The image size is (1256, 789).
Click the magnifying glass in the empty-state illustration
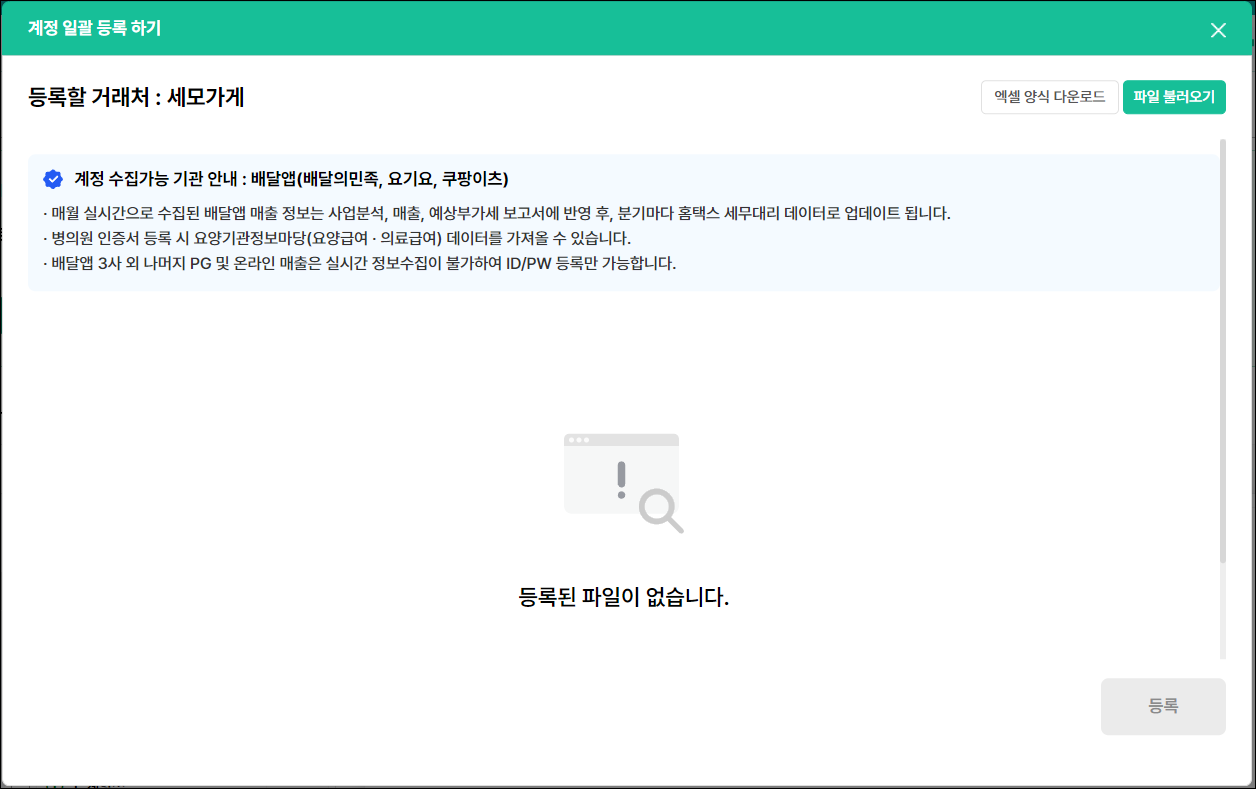660,511
